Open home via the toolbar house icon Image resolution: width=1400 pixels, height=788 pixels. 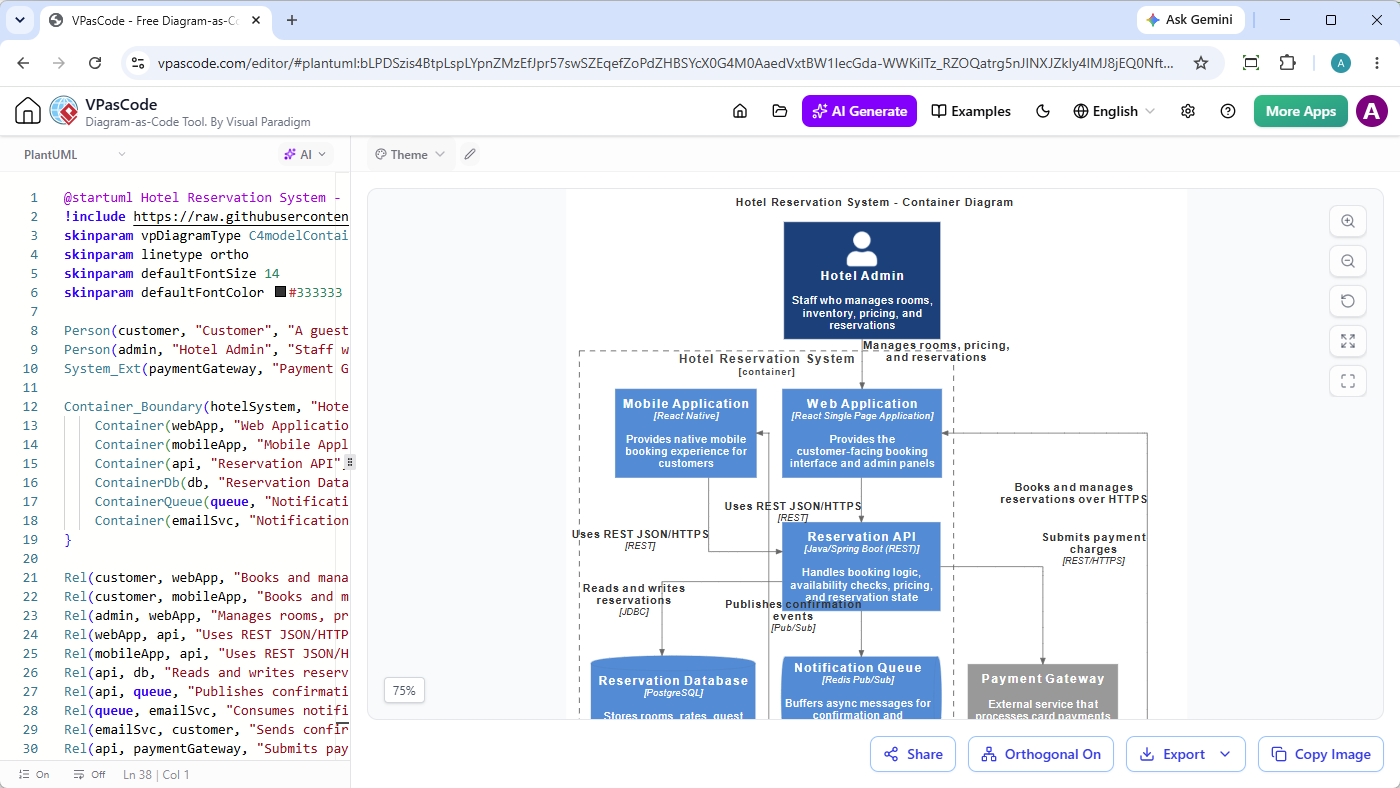[x=740, y=111]
